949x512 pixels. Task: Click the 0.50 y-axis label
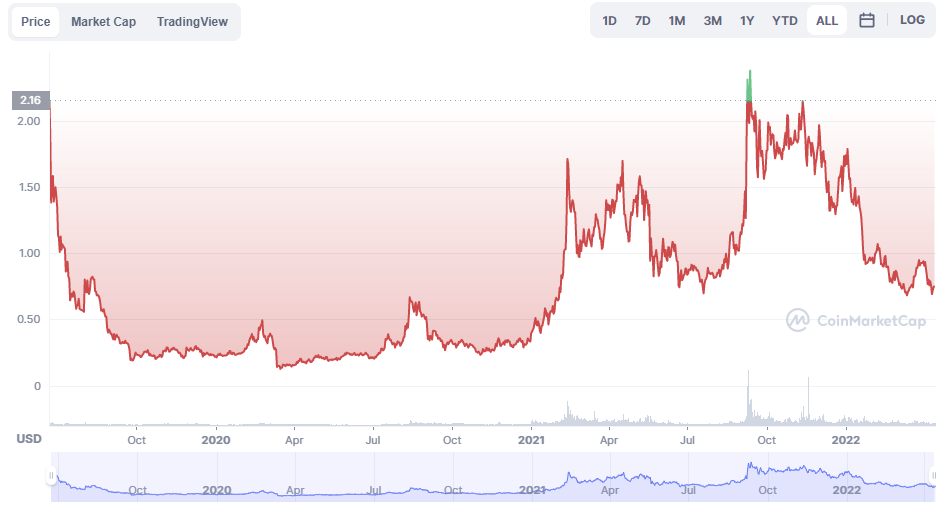point(29,319)
